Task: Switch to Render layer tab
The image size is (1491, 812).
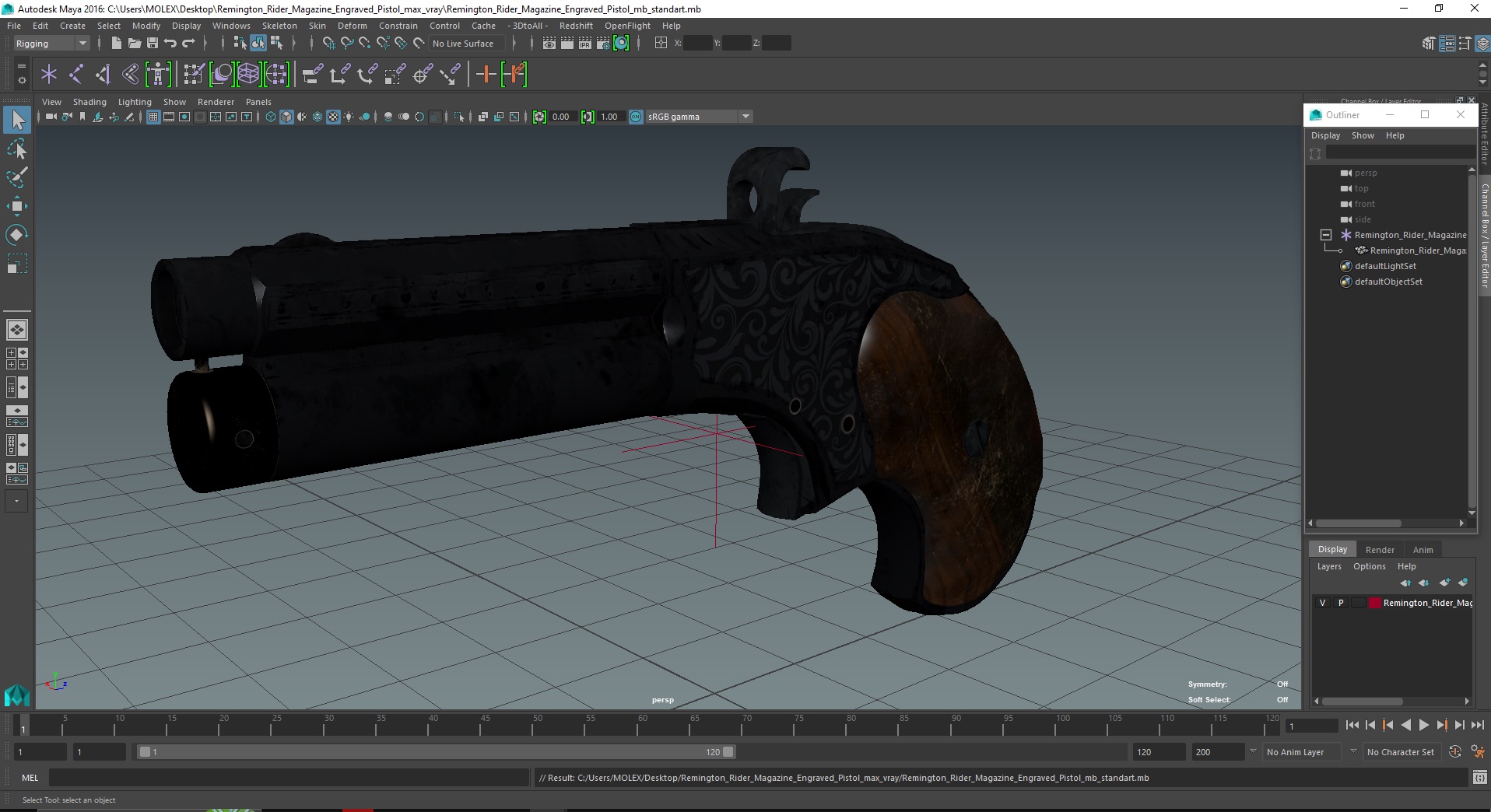Action: pyautogui.click(x=1380, y=550)
